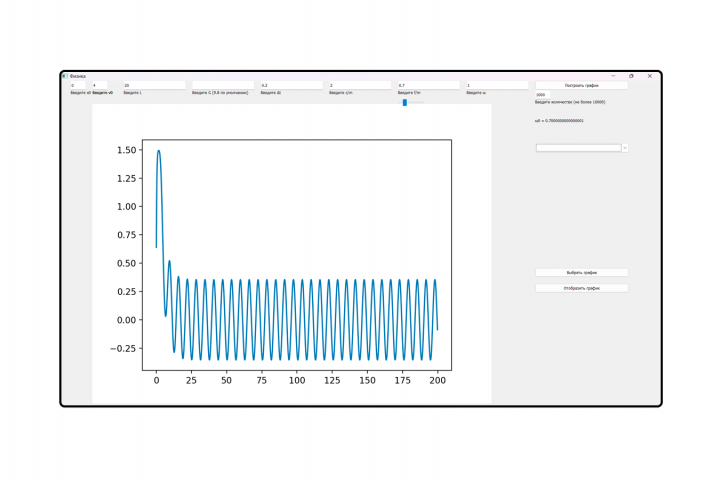Click the Физика window app icon
Screen dimensions: 720x480
click(x=65, y=76)
